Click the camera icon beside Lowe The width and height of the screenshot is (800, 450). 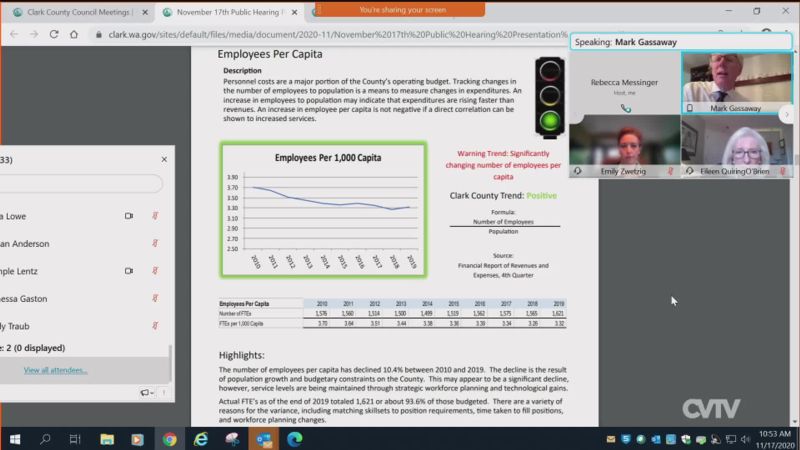[x=128, y=215]
